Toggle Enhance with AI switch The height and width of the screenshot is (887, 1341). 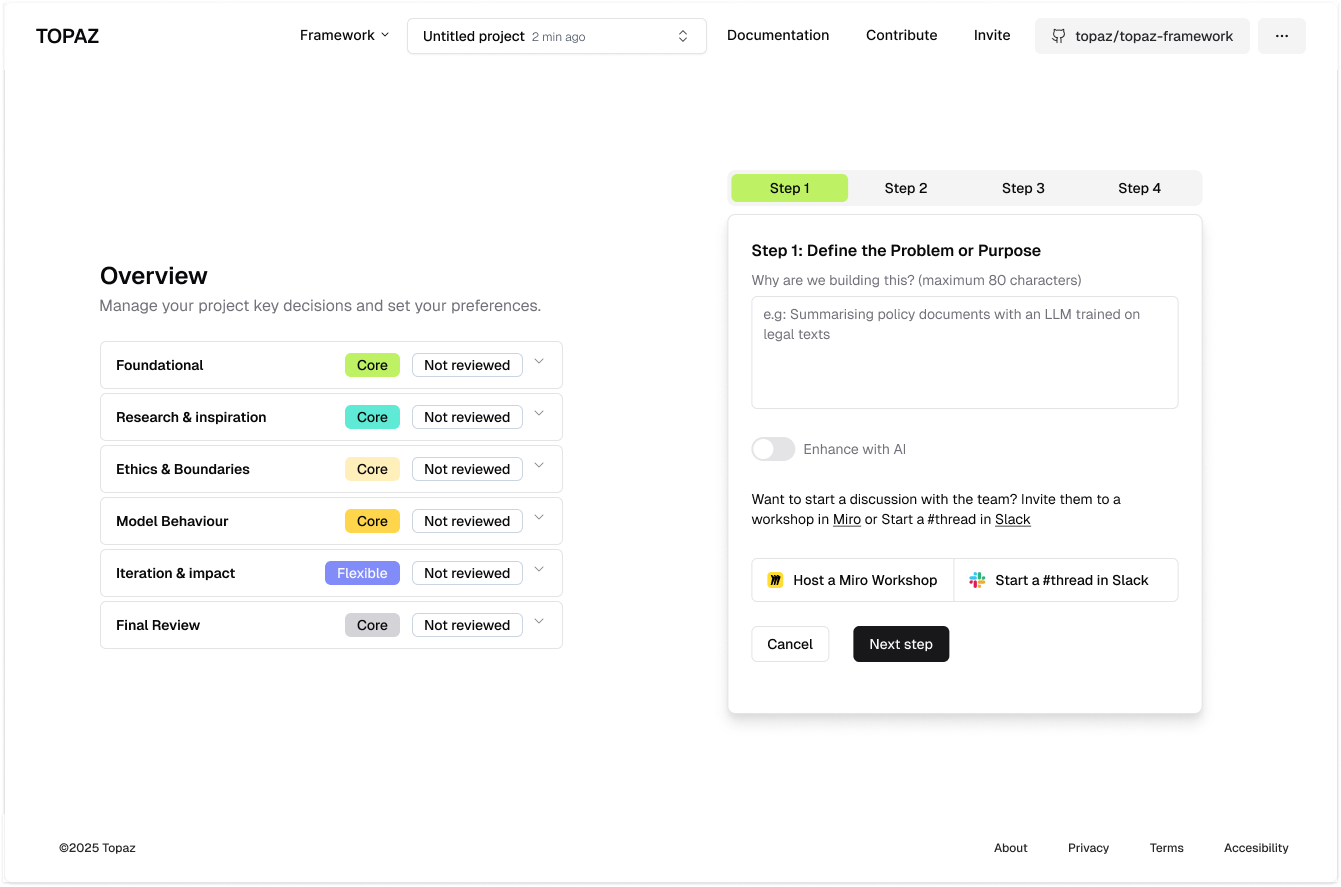(773, 449)
